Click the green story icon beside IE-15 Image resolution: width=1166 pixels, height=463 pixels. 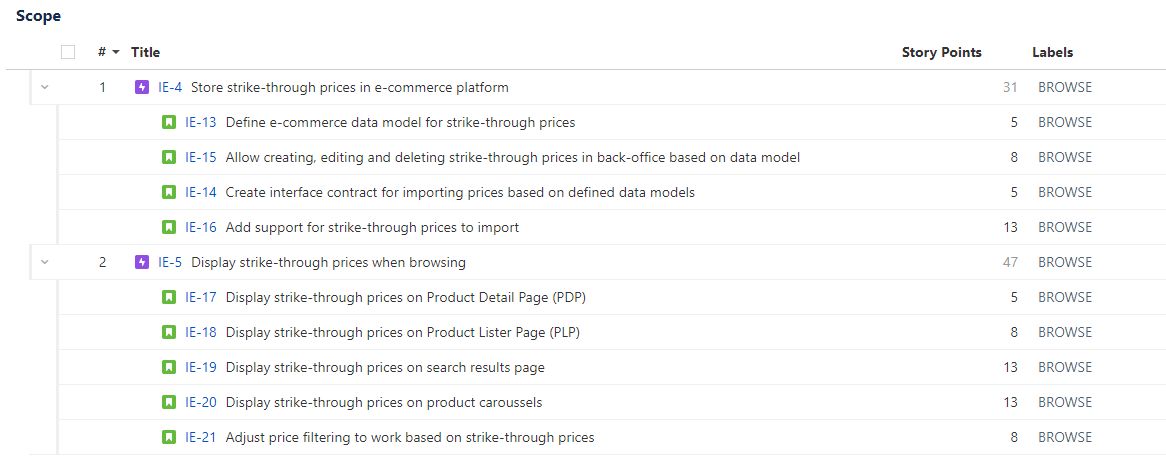(x=169, y=158)
